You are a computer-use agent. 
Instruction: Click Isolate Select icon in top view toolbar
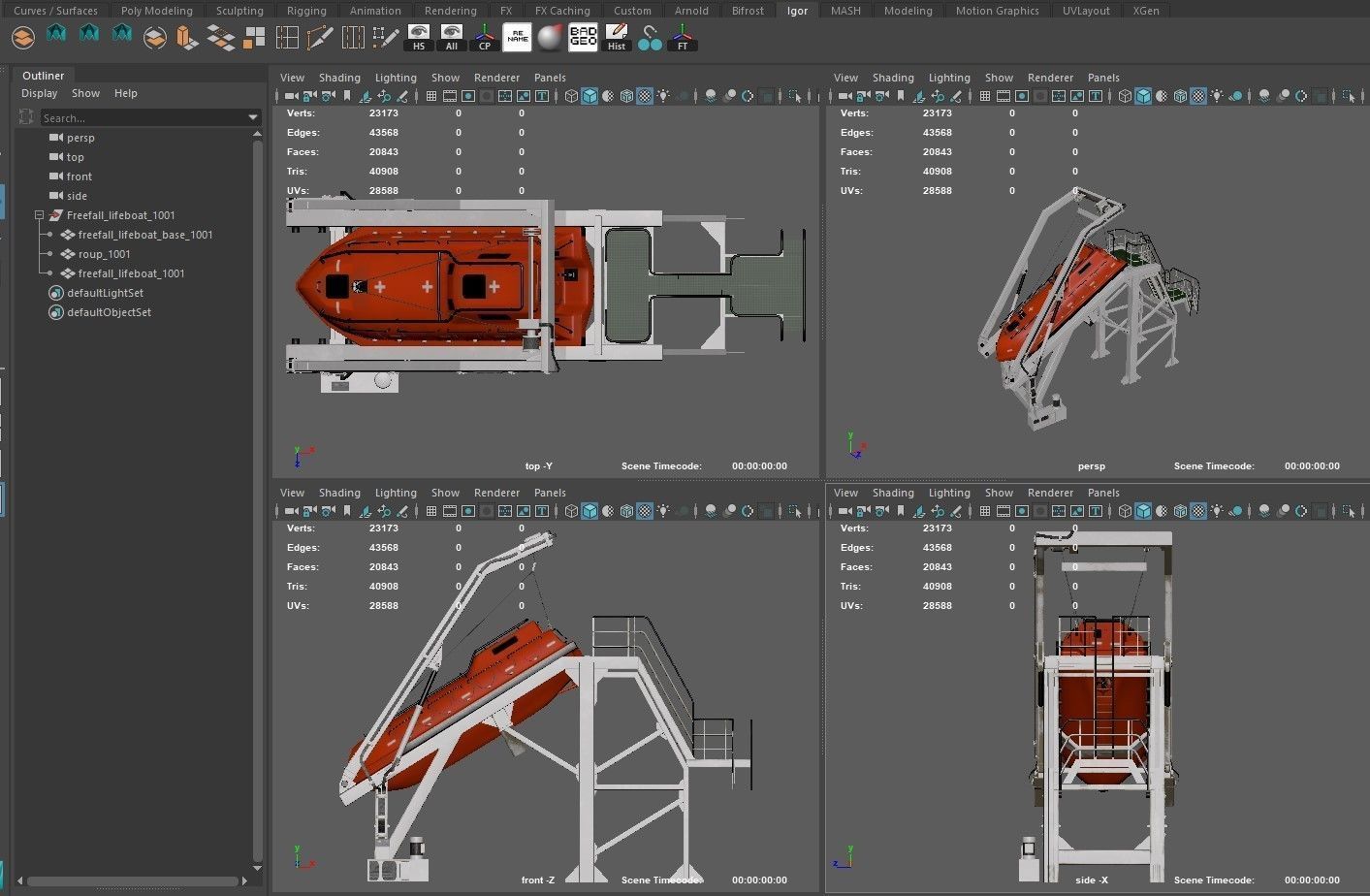click(x=794, y=96)
